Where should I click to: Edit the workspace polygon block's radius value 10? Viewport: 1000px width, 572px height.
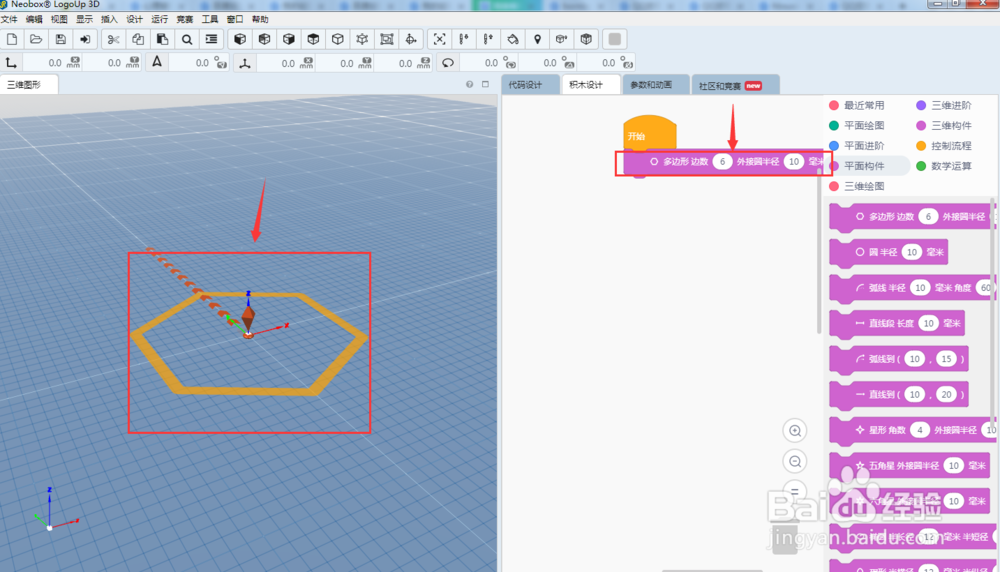[x=793, y=162]
